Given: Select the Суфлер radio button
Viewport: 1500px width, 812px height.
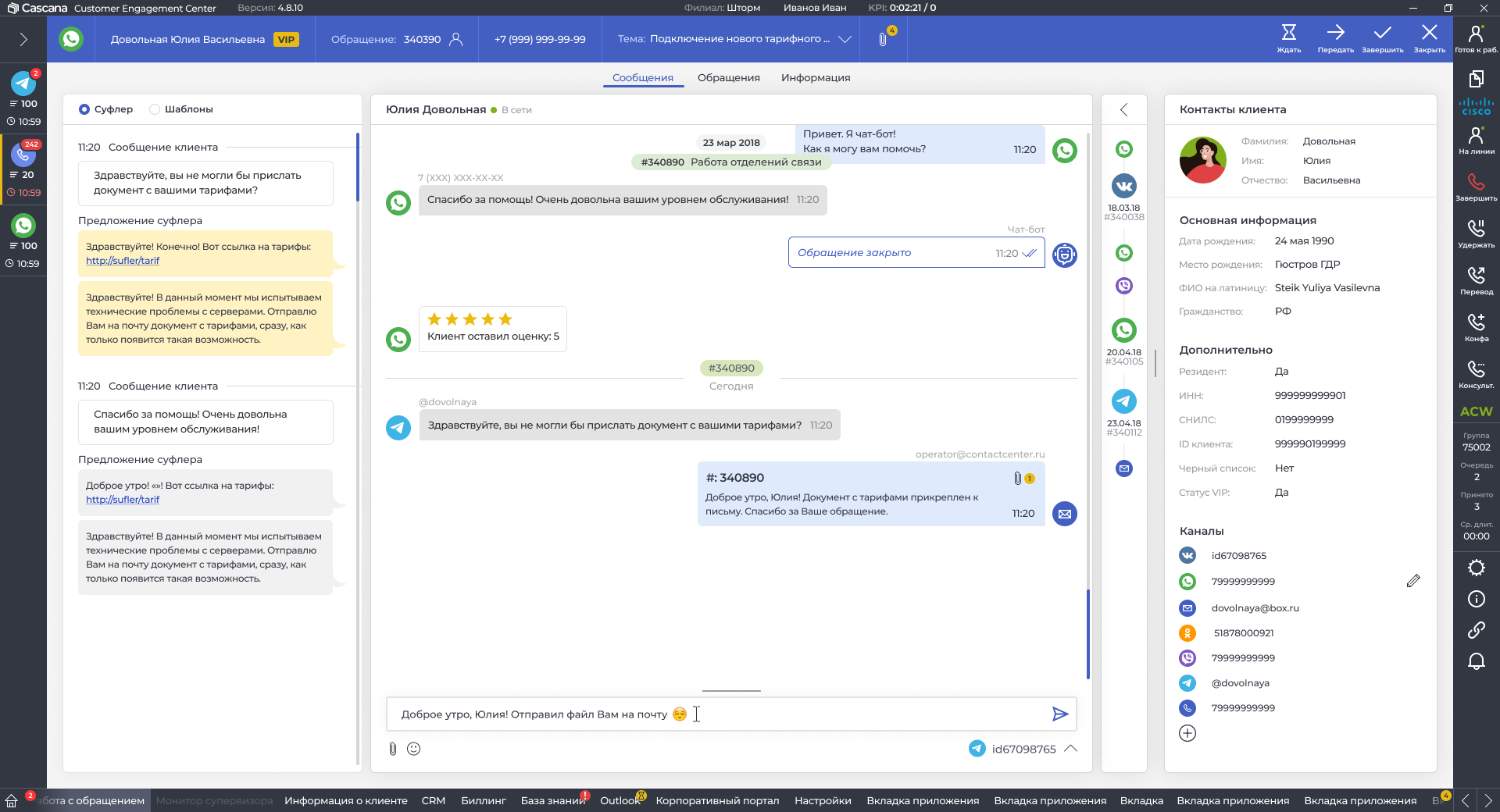Looking at the screenshot, I should tap(84, 109).
